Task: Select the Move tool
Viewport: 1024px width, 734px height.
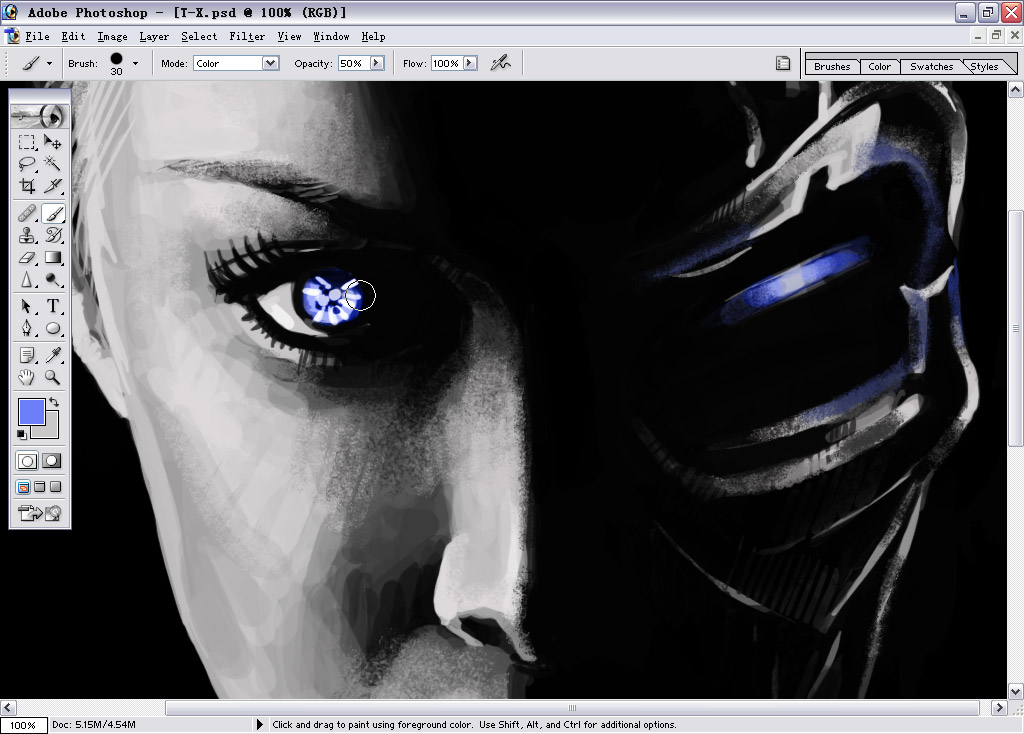Action: pyautogui.click(x=53, y=142)
